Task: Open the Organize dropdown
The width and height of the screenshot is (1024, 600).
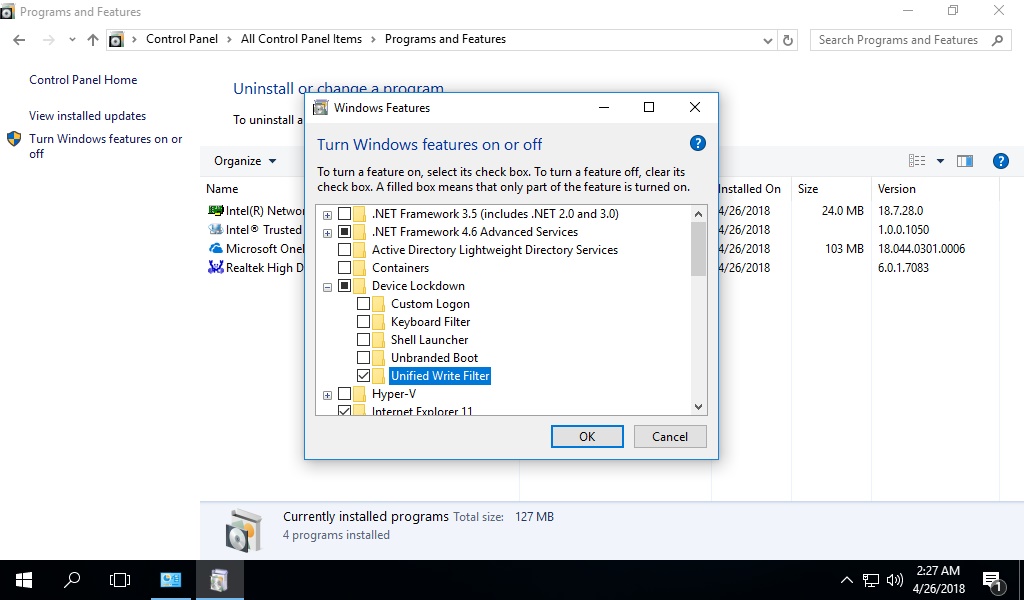Action: (245, 161)
